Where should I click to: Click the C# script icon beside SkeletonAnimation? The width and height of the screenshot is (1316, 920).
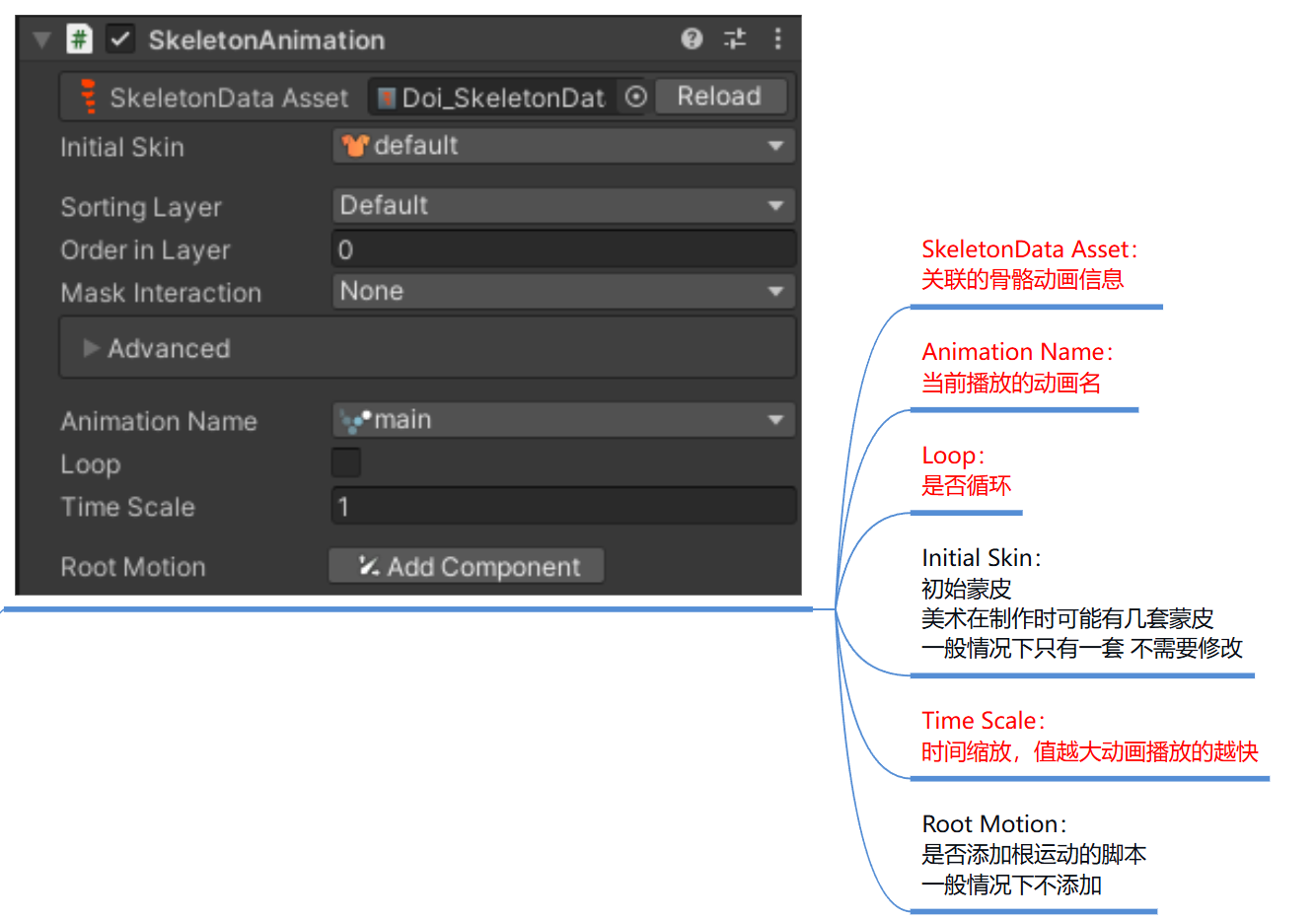79,39
